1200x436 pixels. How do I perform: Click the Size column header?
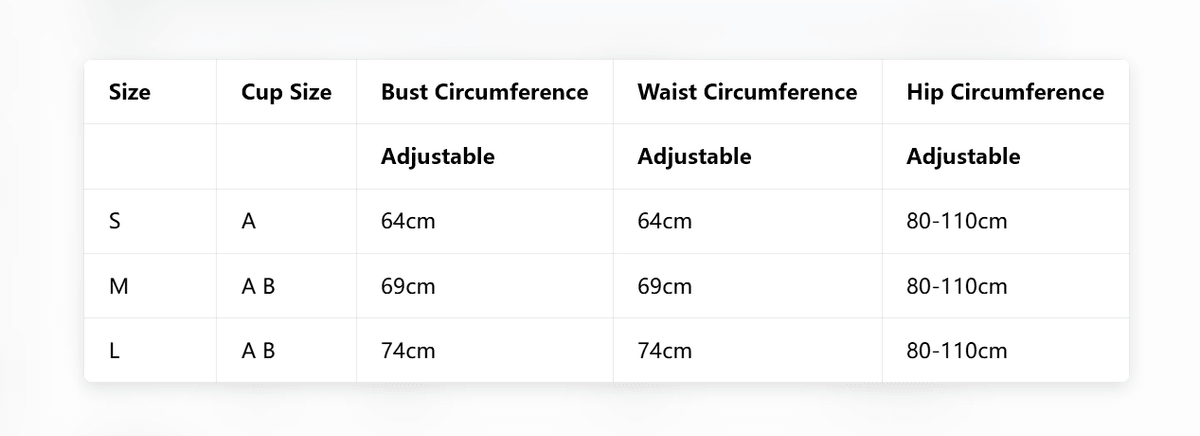[129, 93]
